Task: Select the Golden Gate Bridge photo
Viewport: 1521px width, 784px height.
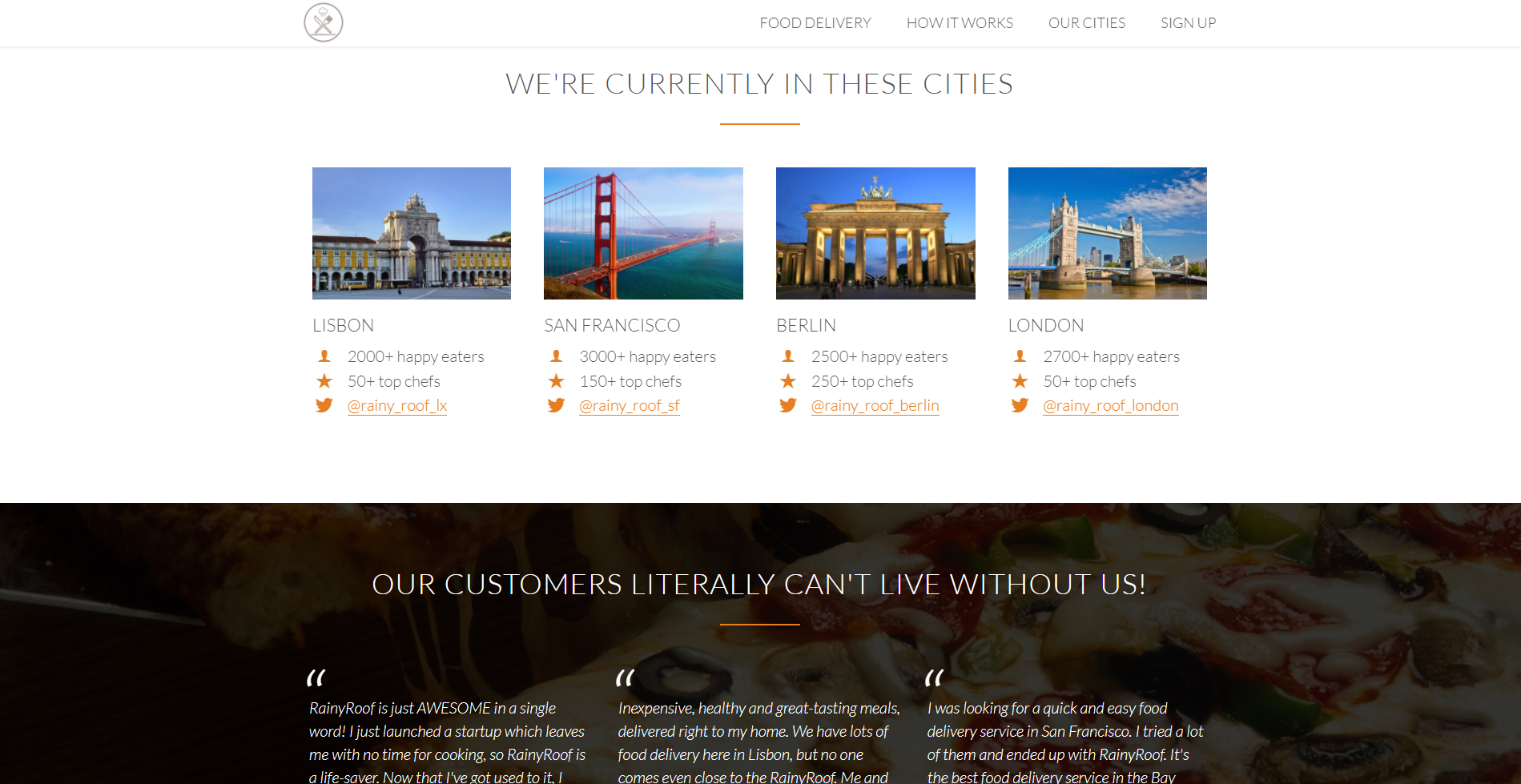Action: [x=643, y=233]
